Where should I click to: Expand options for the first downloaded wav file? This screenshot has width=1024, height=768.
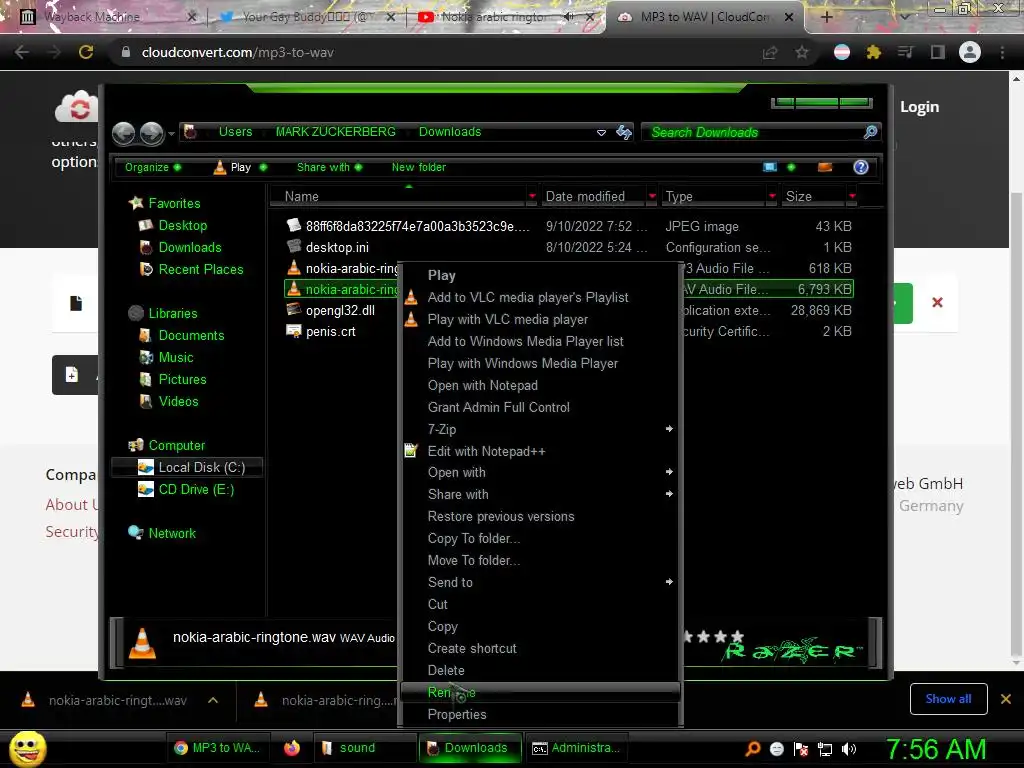click(213, 700)
